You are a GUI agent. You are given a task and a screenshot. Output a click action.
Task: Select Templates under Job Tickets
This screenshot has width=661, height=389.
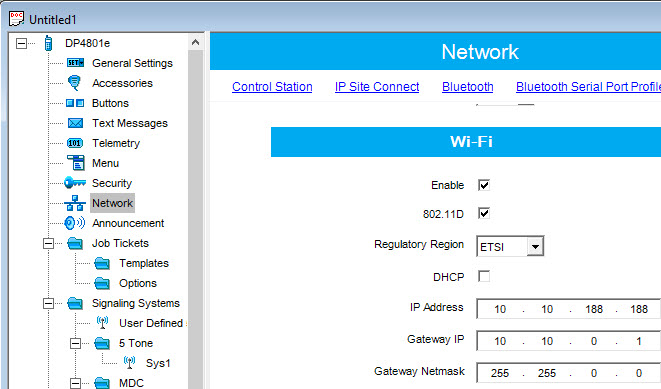coord(144,263)
